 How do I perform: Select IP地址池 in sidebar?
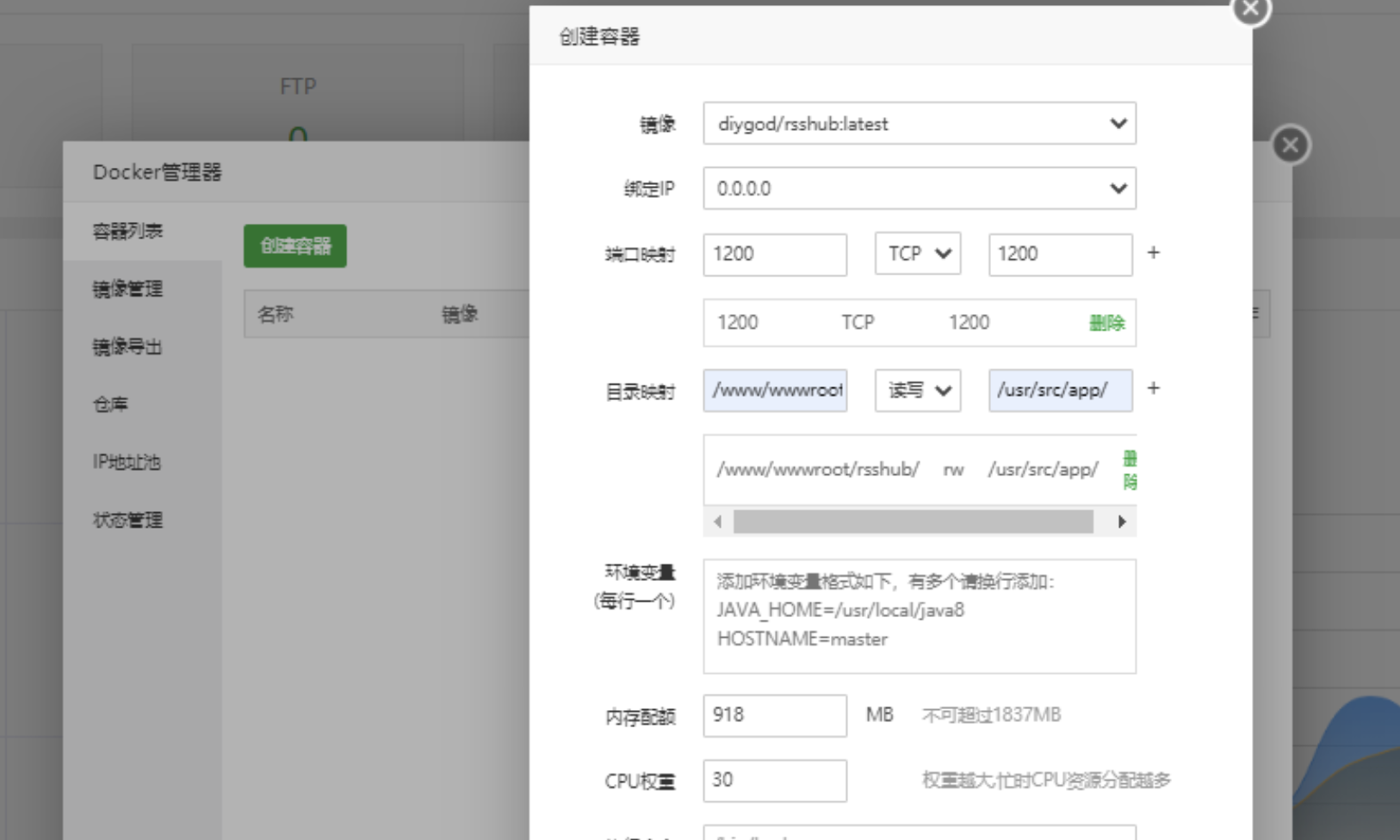point(127,462)
